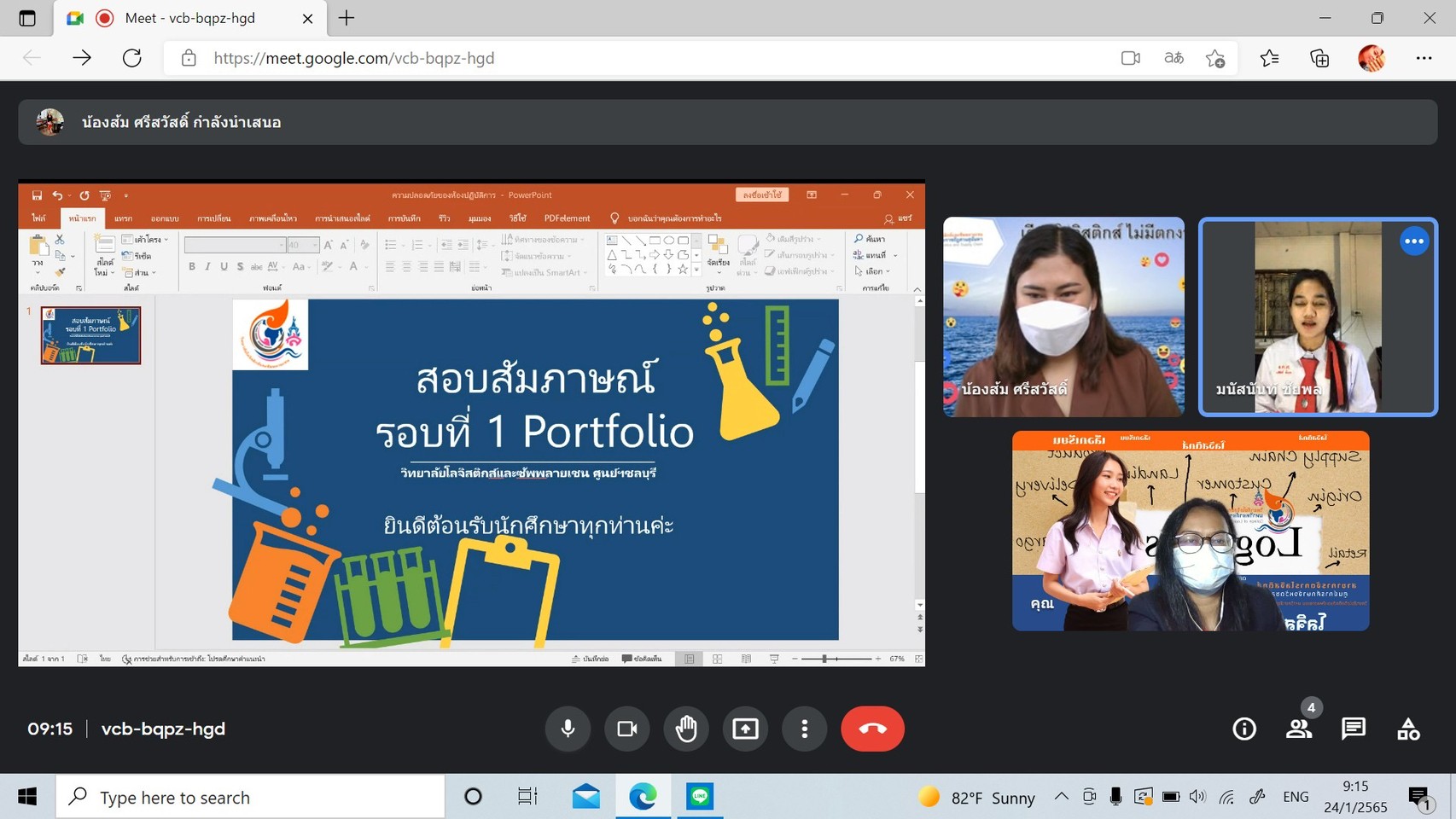The image size is (1456, 819).
Task: Open a new browser tab
Action: coord(347,18)
